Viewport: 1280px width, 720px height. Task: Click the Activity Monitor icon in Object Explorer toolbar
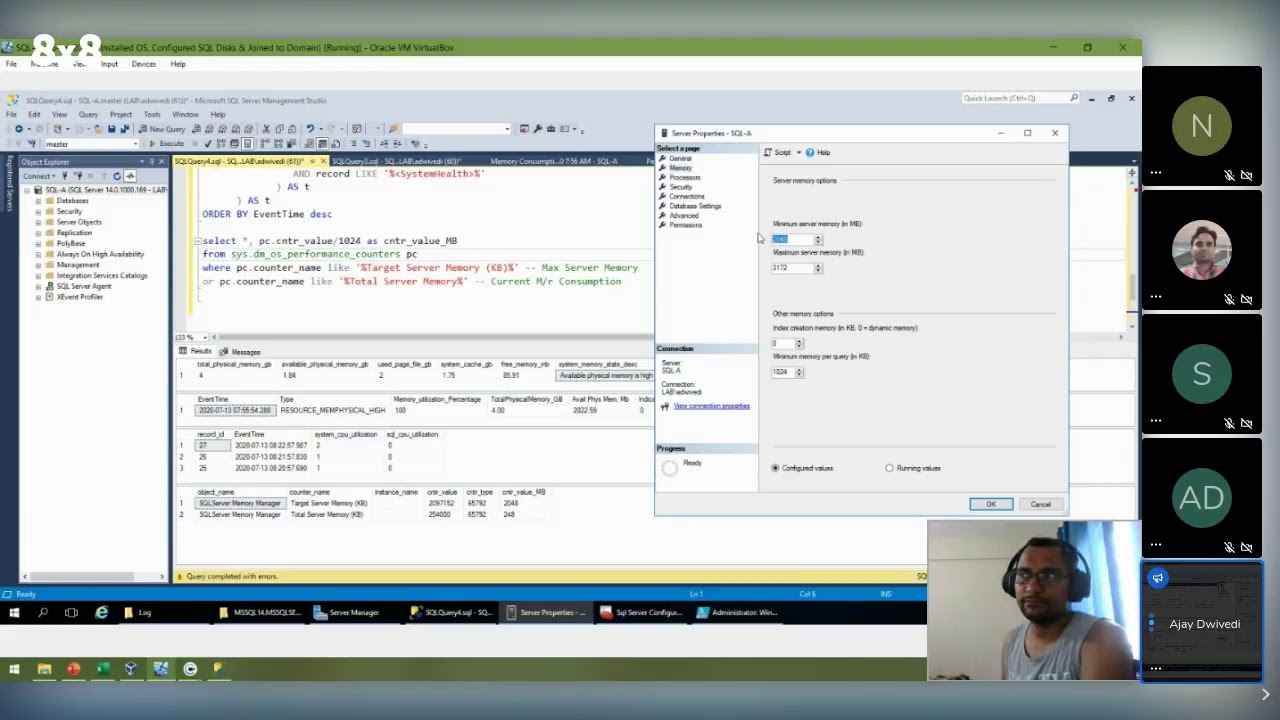[x=130, y=176]
